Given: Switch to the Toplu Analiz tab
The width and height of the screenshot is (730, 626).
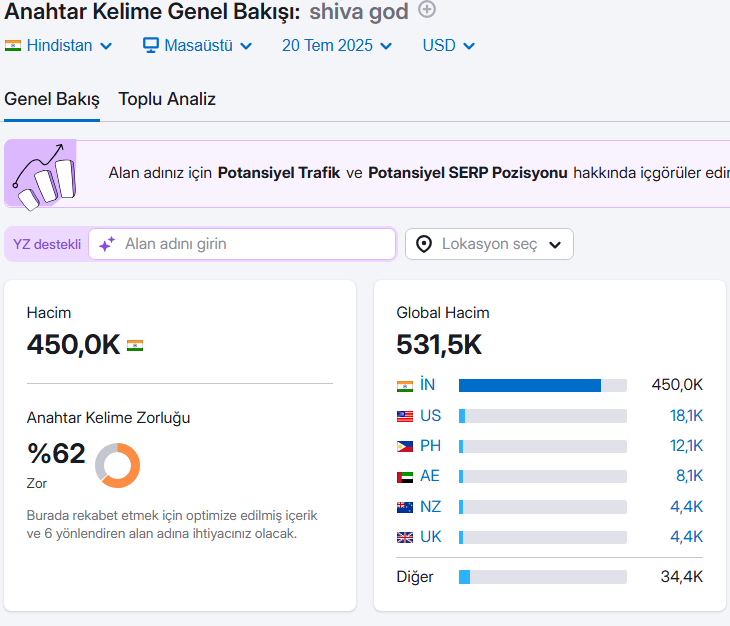Looking at the screenshot, I should click(x=167, y=99).
